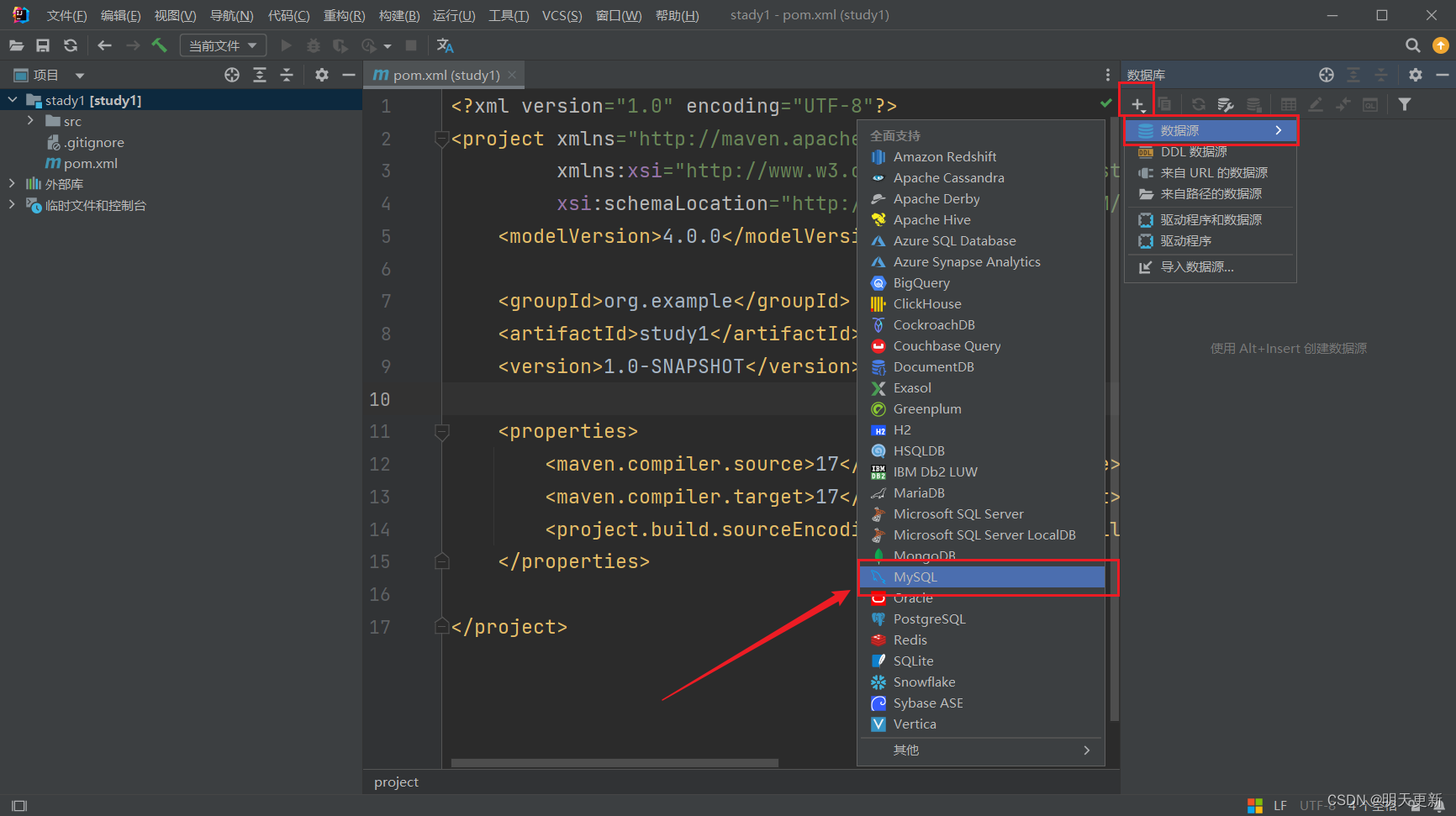Open the 文件 menu
The height and width of the screenshot is (816, 1456).
[66, 15]
